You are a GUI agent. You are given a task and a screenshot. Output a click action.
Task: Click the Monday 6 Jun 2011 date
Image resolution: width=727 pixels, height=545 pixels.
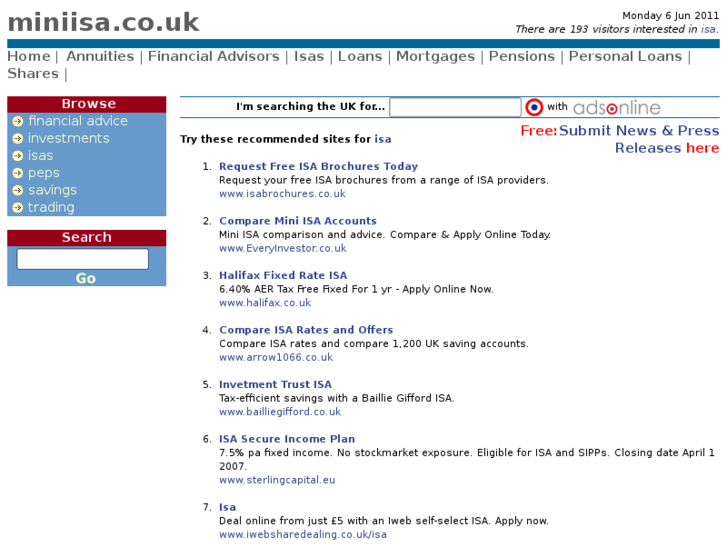[x=670, y=16]
